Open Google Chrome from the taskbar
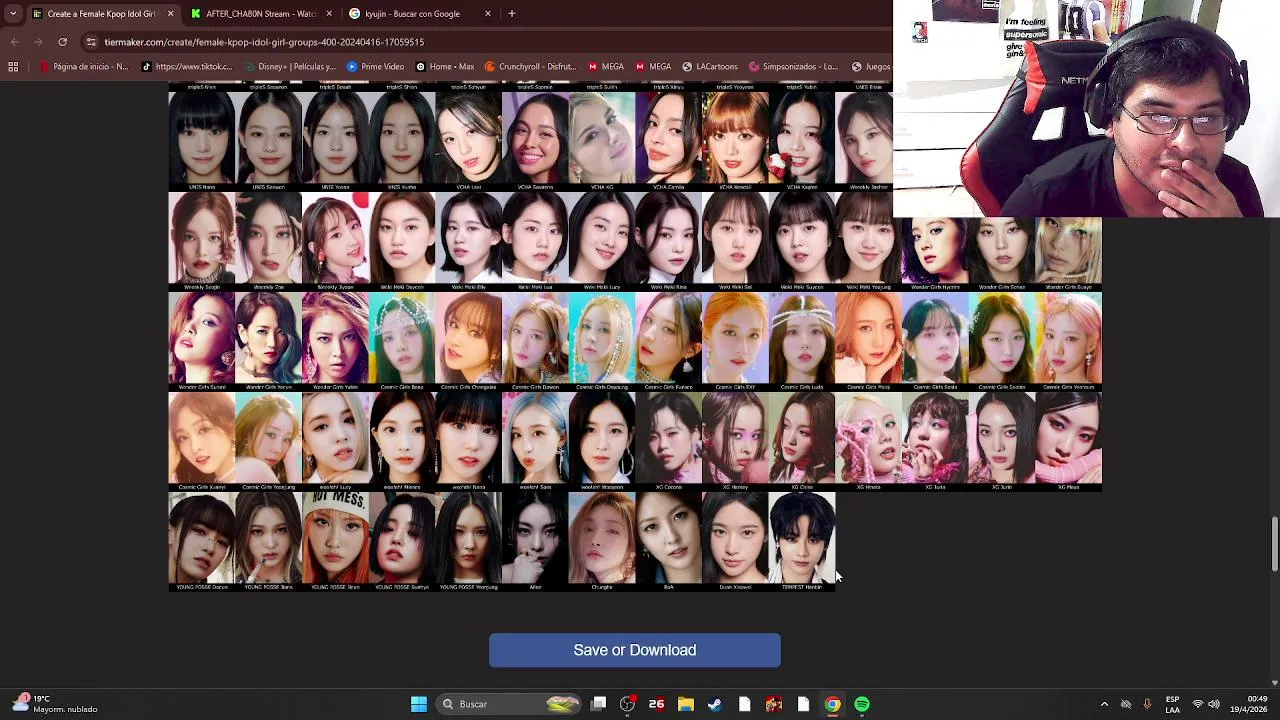Screen dimensions: 1280x720 pyautogui.click(x=832, y=704)
